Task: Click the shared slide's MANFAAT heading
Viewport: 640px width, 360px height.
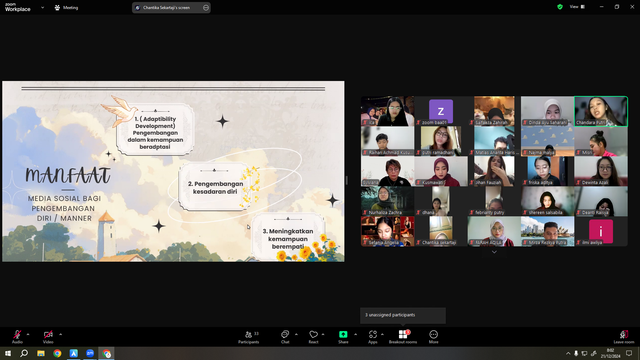Action: (68, 176)
